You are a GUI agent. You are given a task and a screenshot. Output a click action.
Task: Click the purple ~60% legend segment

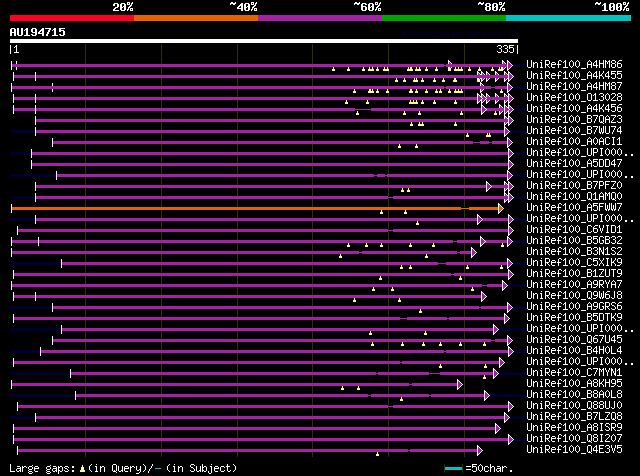pyautogui.click(x=320, y=18)
